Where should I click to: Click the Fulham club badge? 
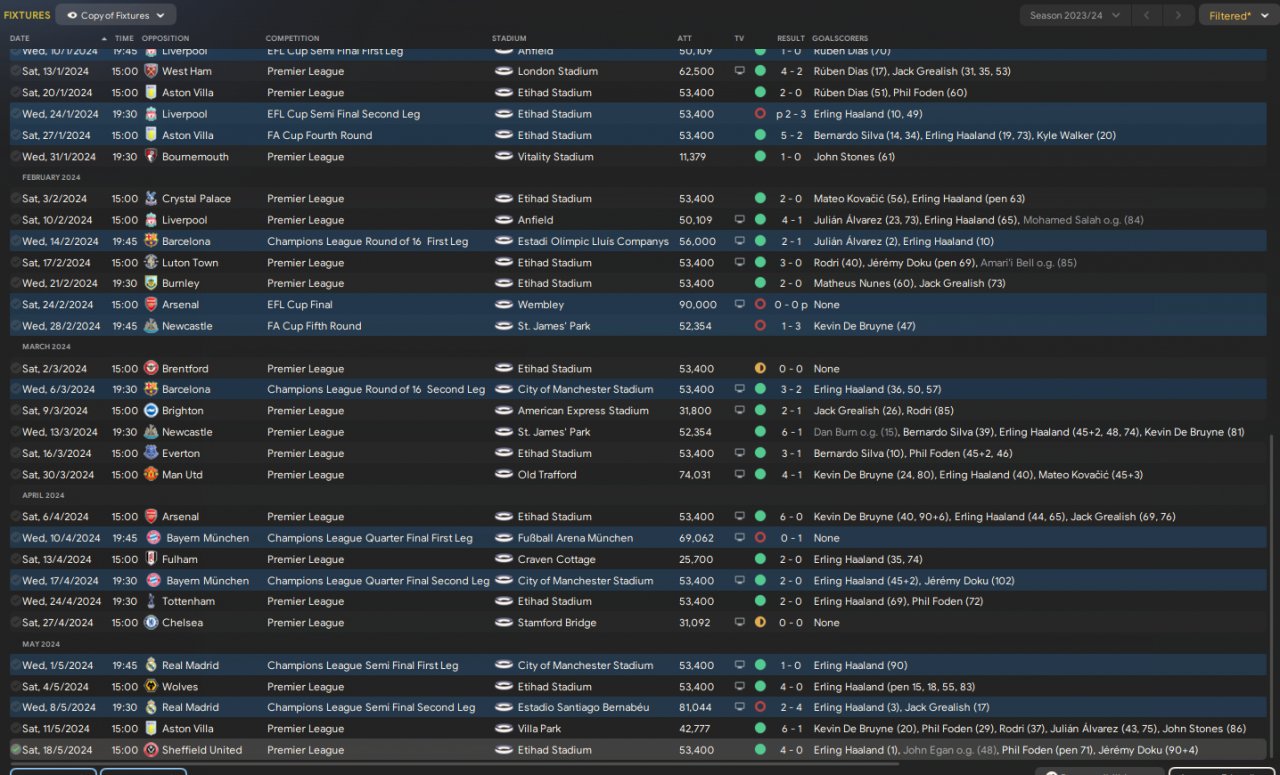pos(151,559)
